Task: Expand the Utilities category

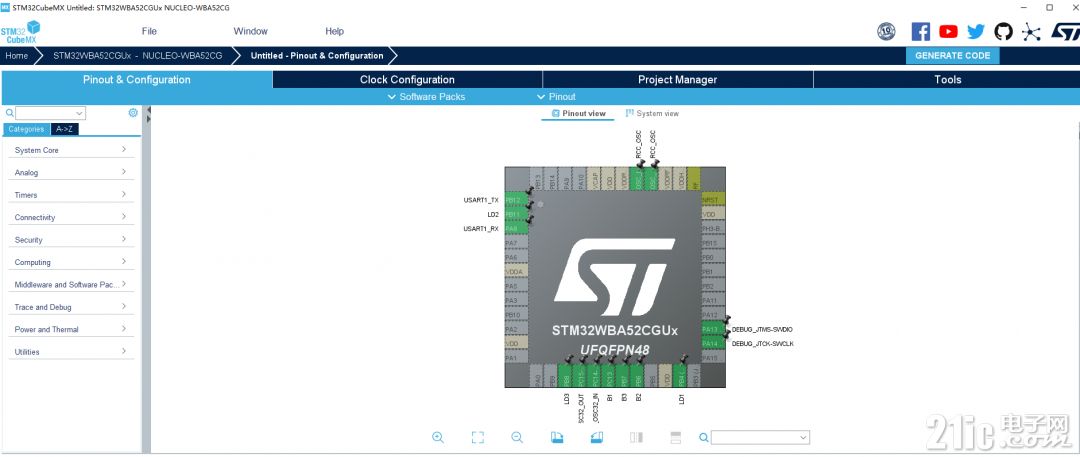Action: point(70,352)
